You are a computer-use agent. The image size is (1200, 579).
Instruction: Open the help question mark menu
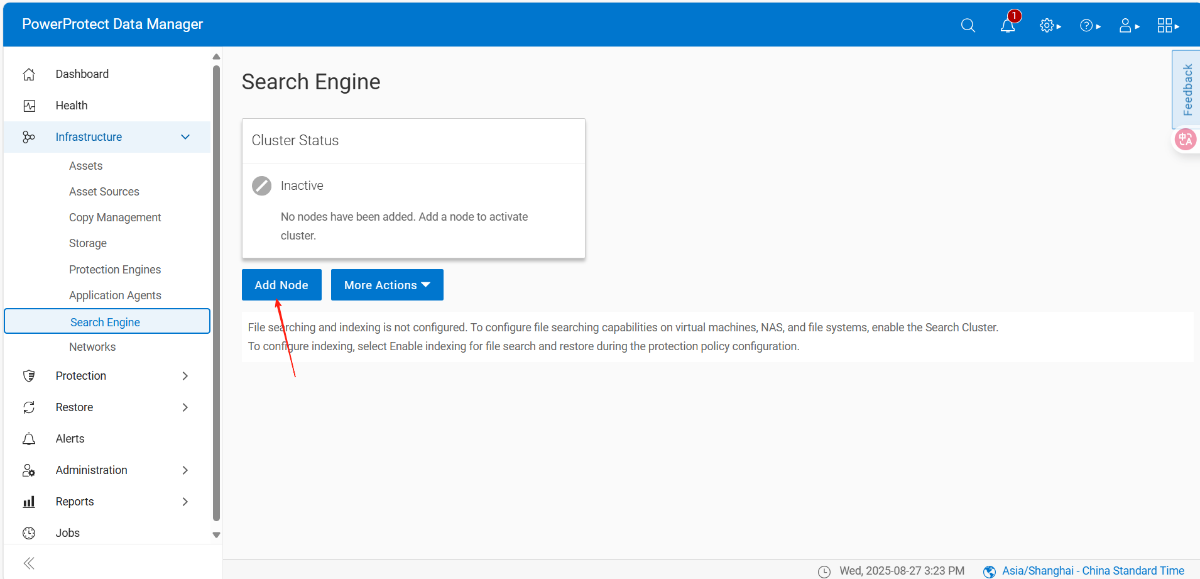click(x=1090, y=25)
